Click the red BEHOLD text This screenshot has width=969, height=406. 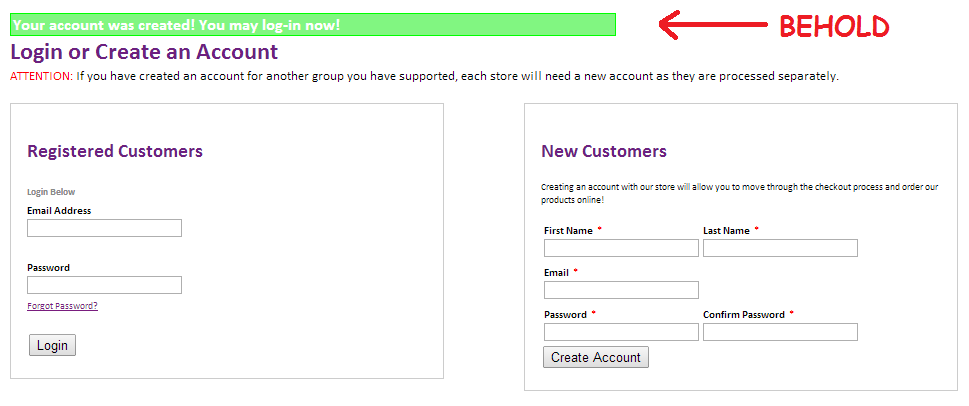click(834, 27)
